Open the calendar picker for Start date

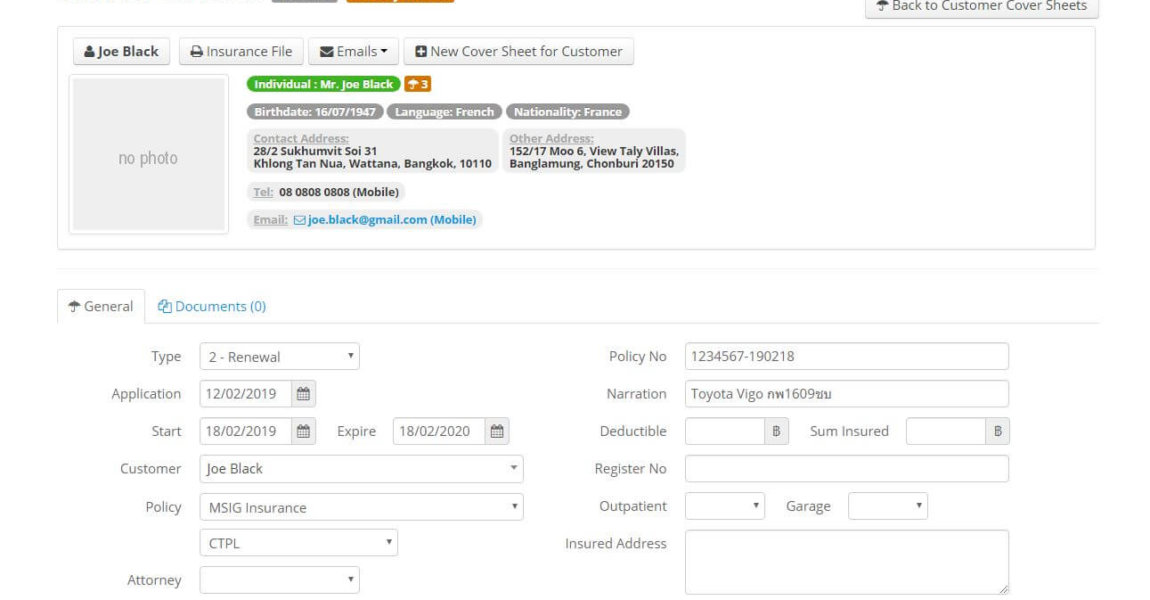(301, 430)
